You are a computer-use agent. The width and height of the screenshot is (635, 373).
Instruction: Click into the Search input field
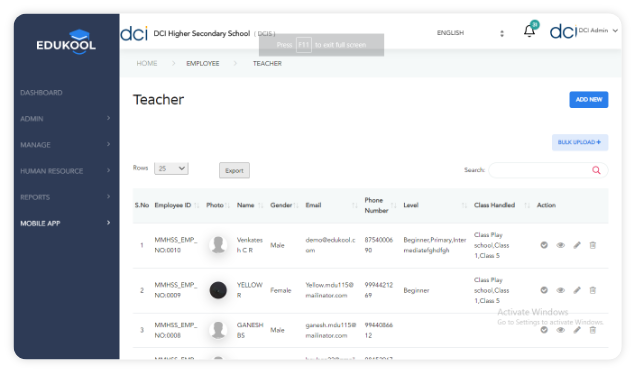pos(540,170)
